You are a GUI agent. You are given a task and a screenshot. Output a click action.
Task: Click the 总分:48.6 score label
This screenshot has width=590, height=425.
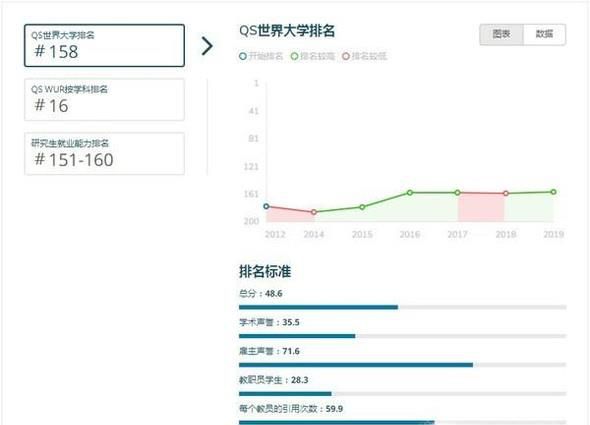click(x=260, y=294)
